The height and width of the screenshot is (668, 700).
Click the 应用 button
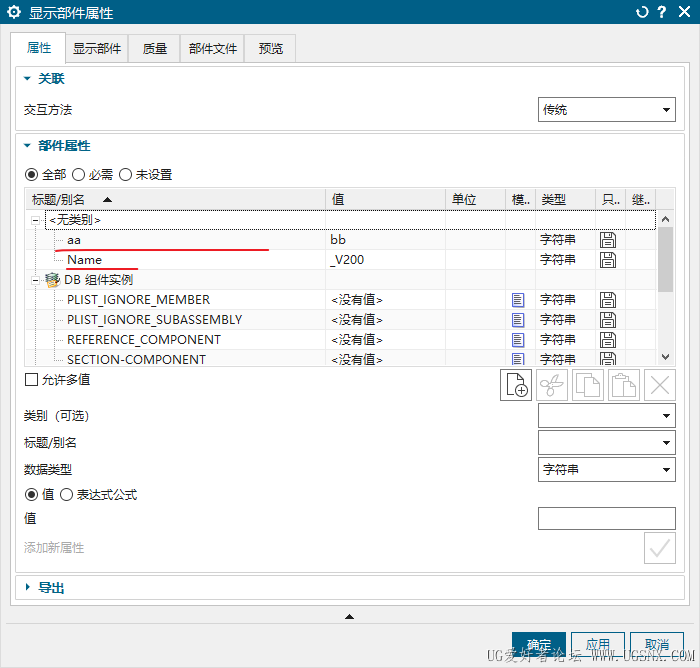pos(598,644)
